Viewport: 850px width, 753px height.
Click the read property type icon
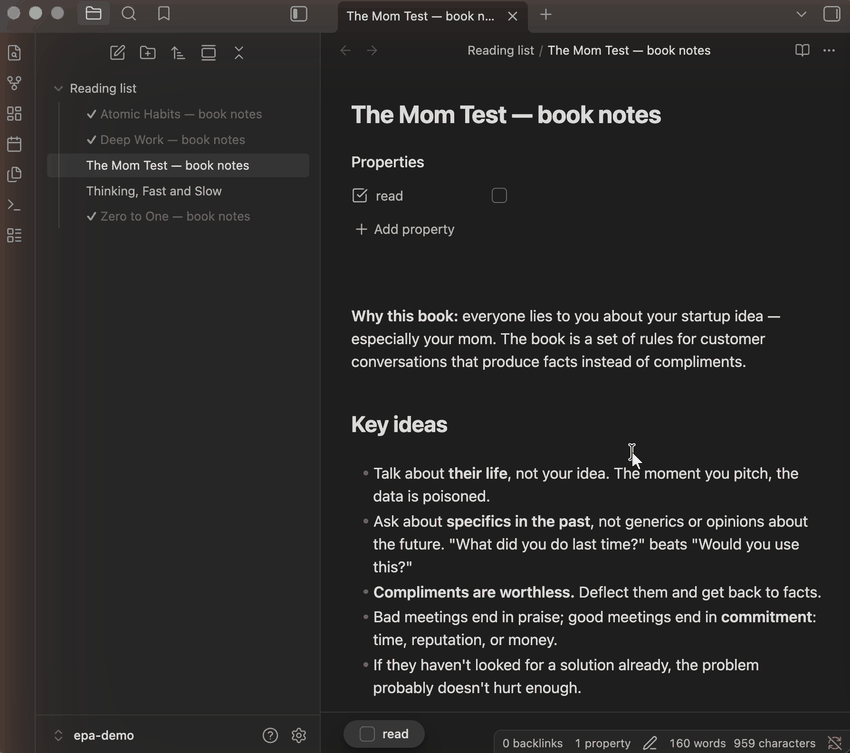[359, 196]
